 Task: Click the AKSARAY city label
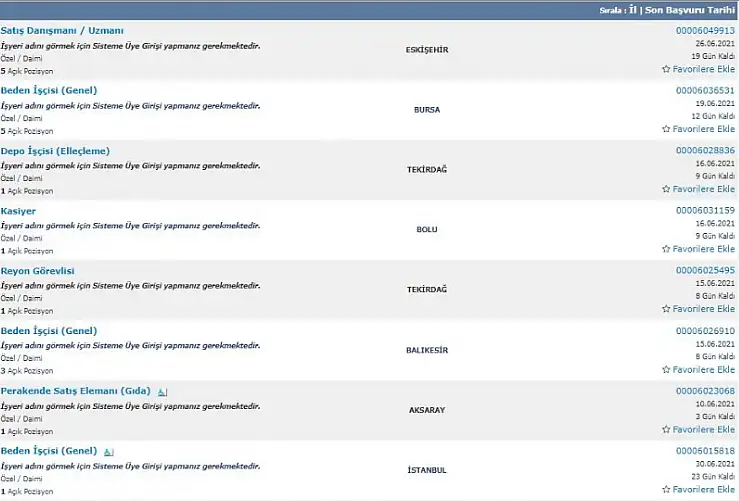tap(427, 410)
